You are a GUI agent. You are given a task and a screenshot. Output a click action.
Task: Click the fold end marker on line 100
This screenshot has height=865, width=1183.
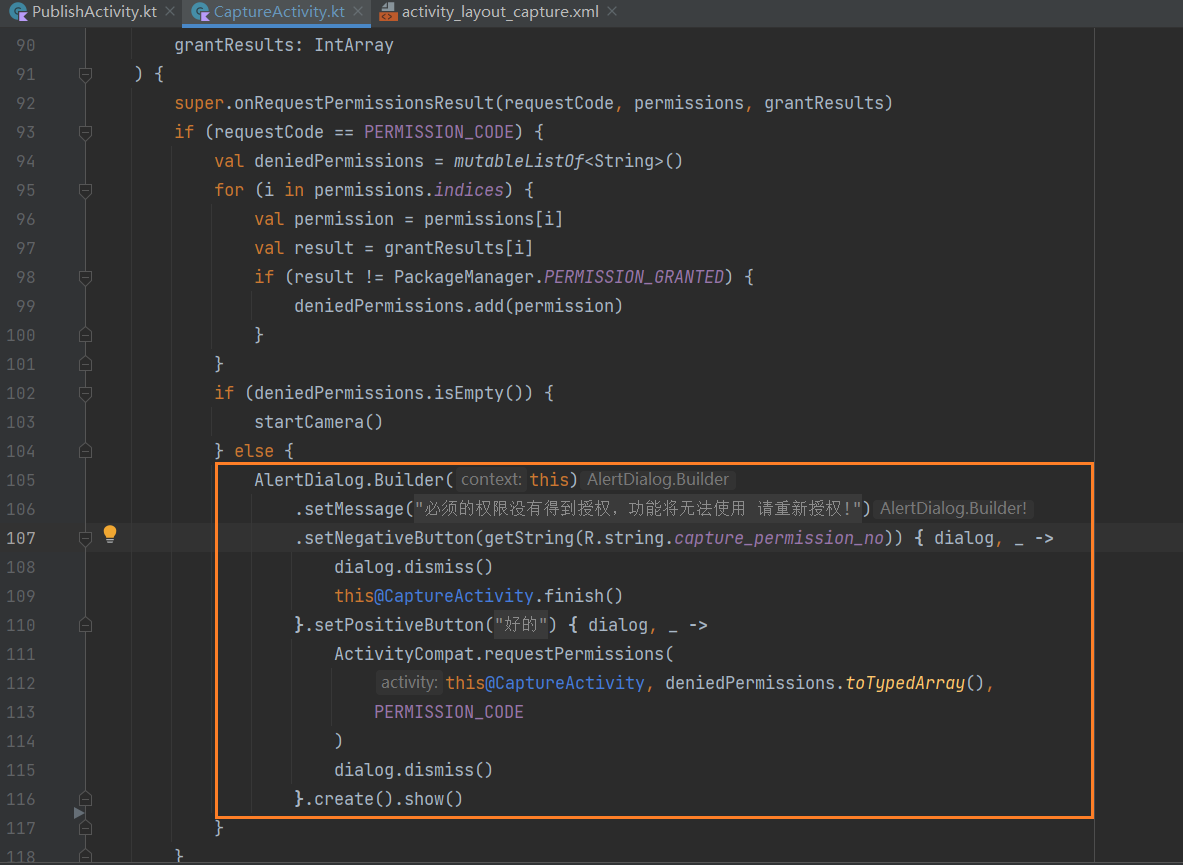pos(85,335)
